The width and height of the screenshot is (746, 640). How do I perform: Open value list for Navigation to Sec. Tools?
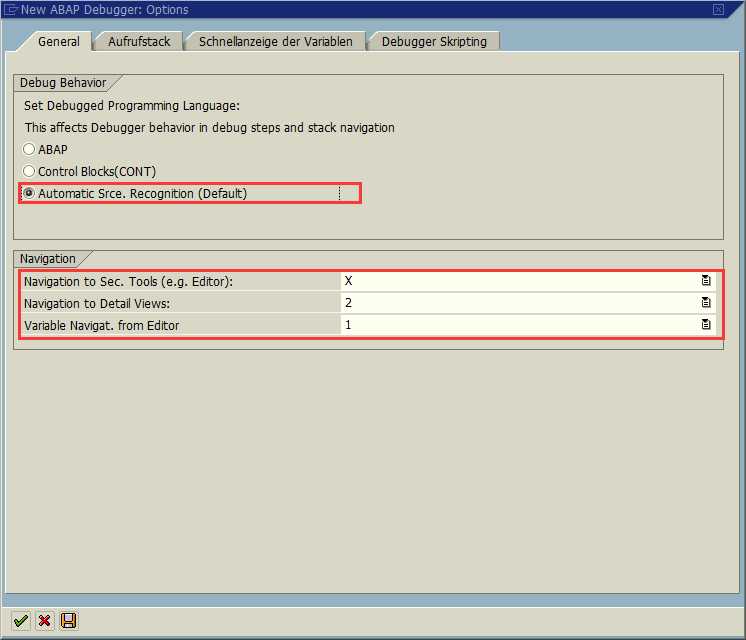706,281
